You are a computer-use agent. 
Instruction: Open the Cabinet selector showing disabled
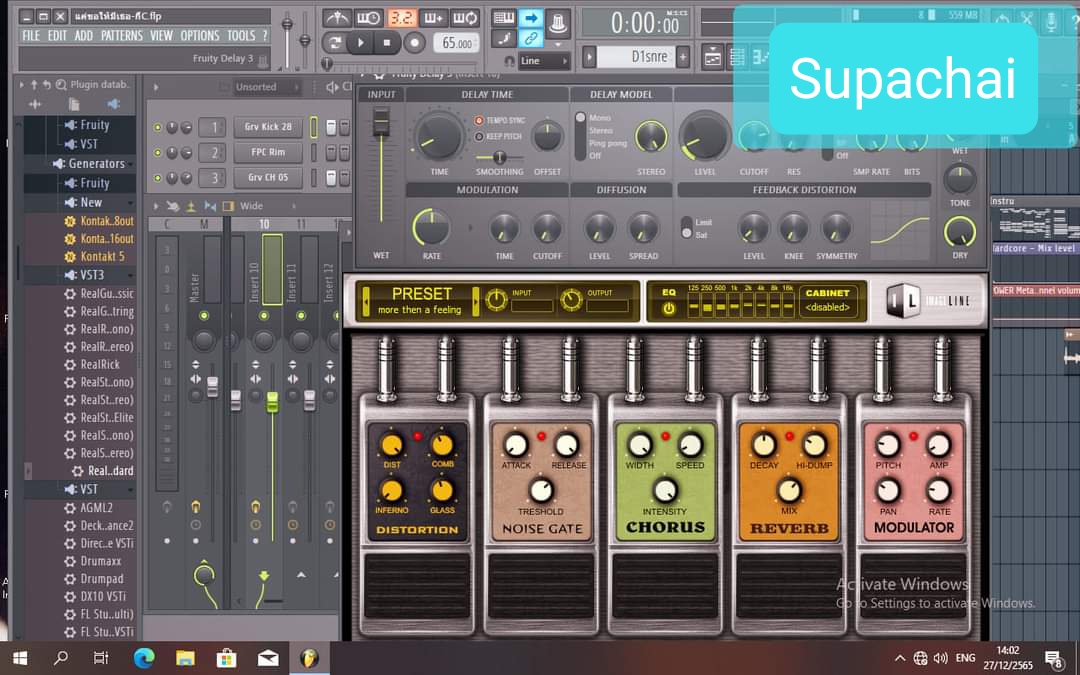(827, 301)
